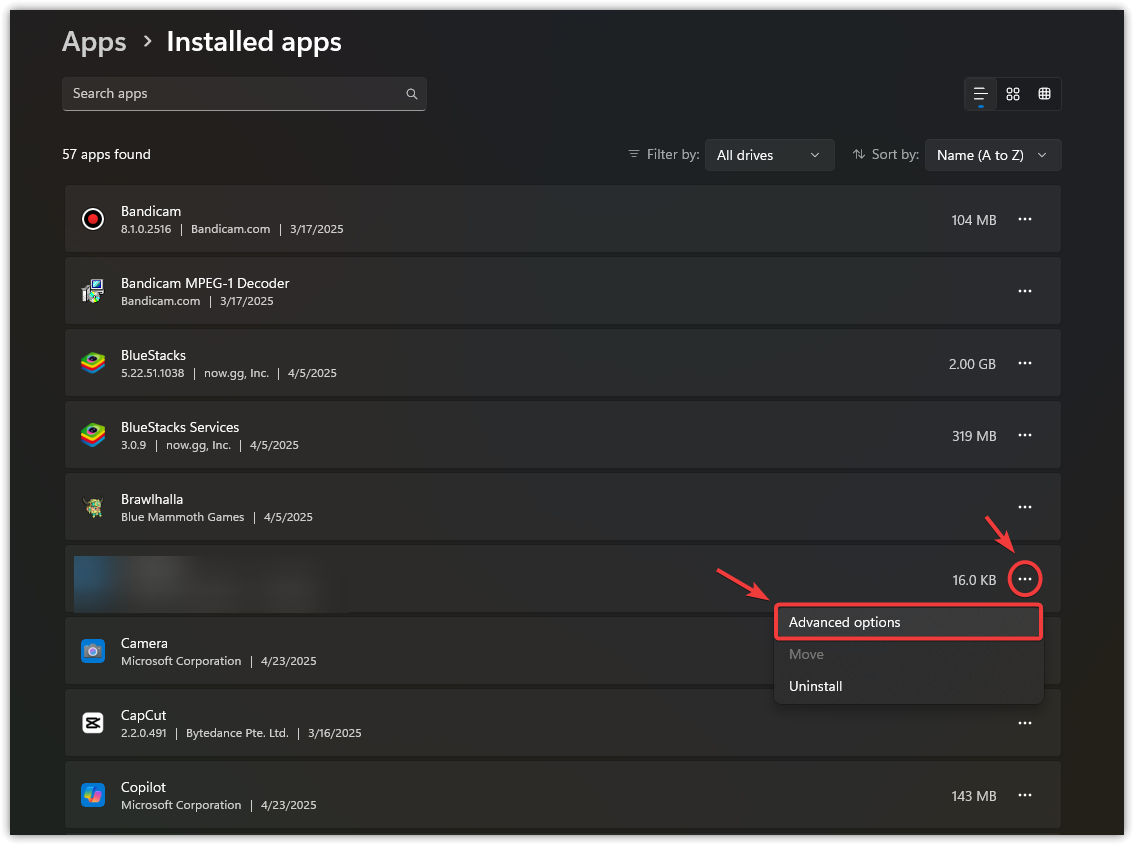Switch to grid view layout

pos(1013,94)
